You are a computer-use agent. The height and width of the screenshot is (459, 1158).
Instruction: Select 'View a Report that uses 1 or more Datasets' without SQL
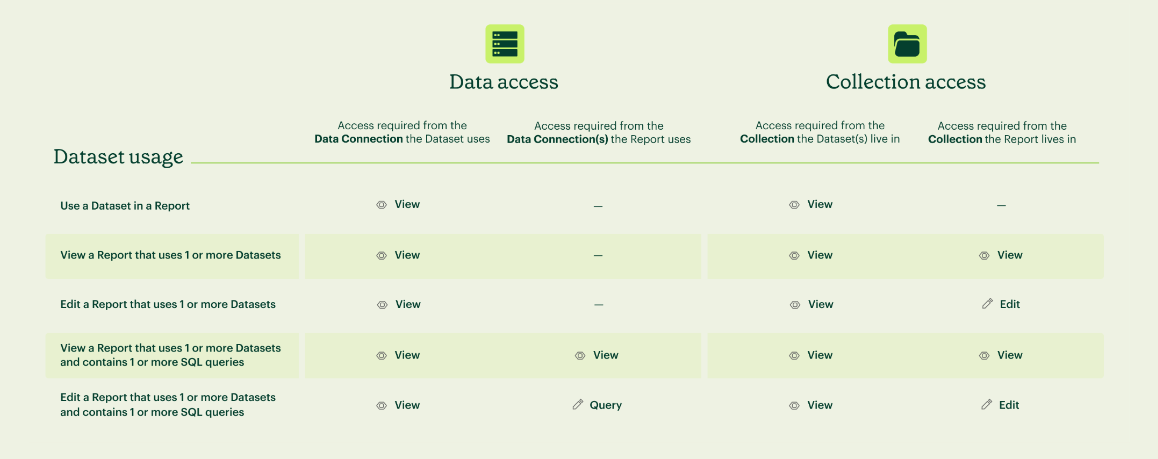click(x=171, y=255)
